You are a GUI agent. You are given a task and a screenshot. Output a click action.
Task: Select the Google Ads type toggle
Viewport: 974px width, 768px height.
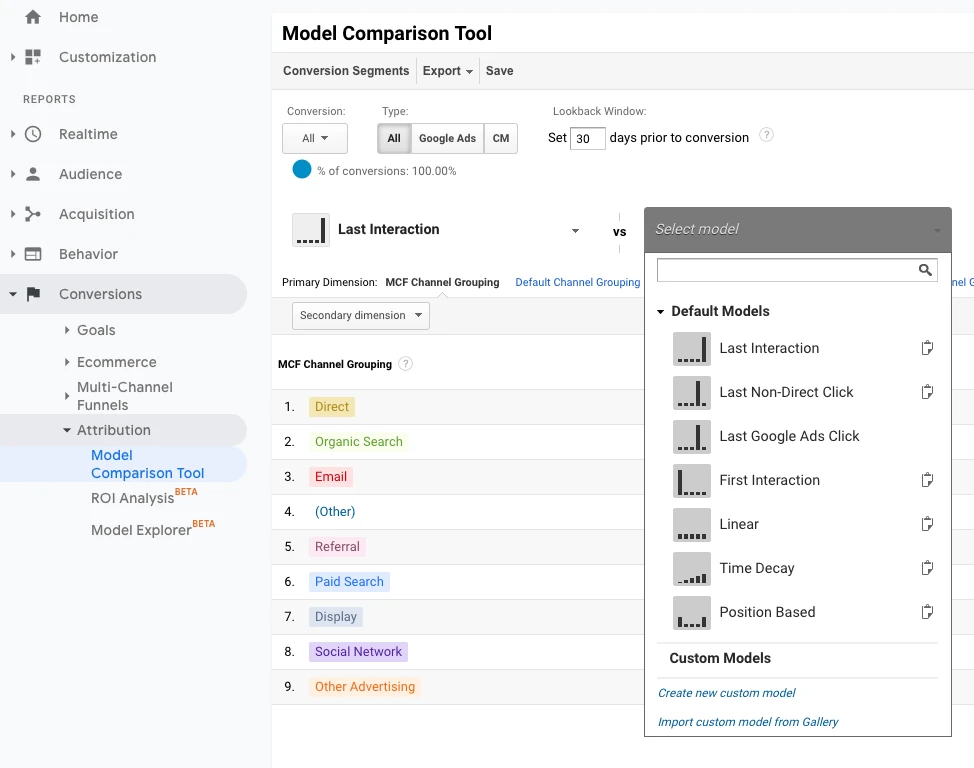pyautogui.click(x=447, y=139)
